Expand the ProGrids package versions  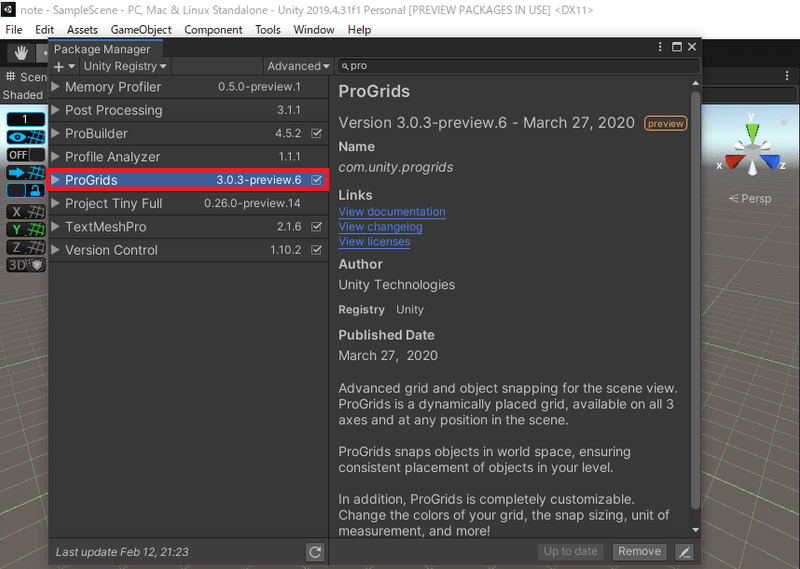point(56,180)
